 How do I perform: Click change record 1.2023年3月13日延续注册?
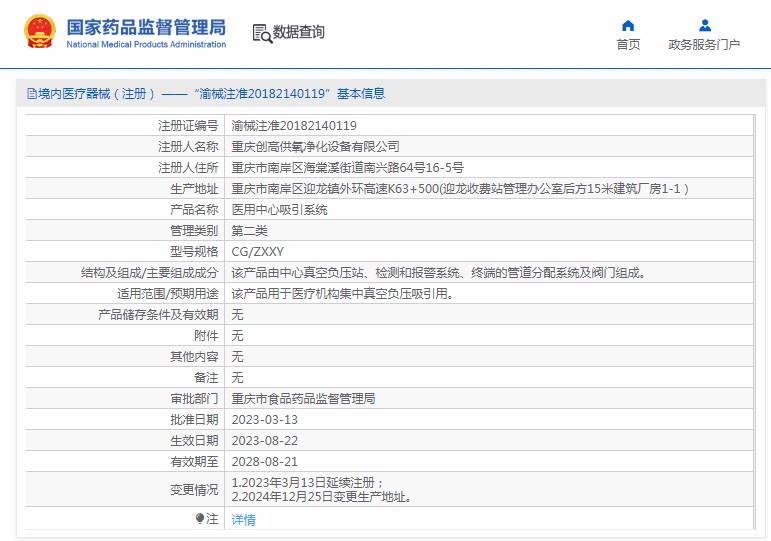coord(307,482)
